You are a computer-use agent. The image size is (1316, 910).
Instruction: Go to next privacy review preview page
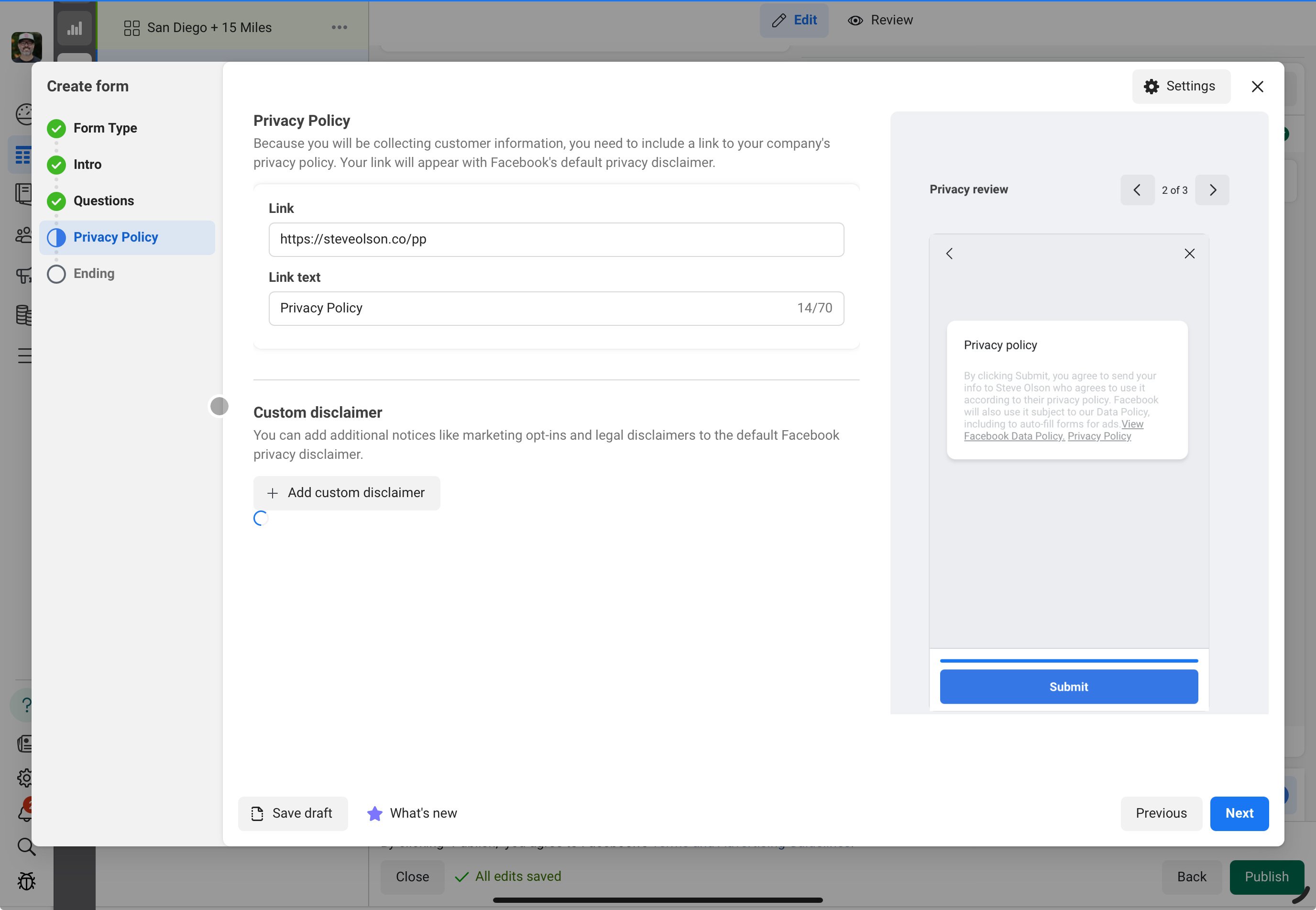click(x=1212, y=190)
